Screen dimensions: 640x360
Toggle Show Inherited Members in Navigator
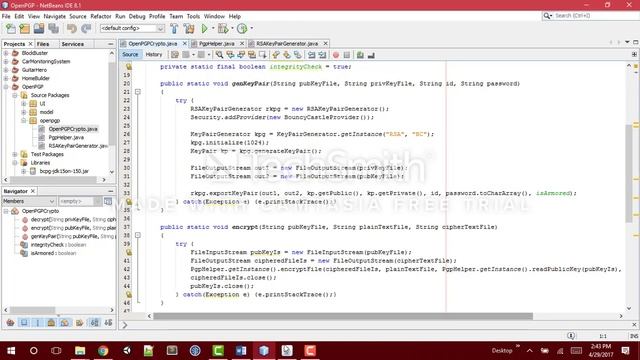tap(11, 322)
